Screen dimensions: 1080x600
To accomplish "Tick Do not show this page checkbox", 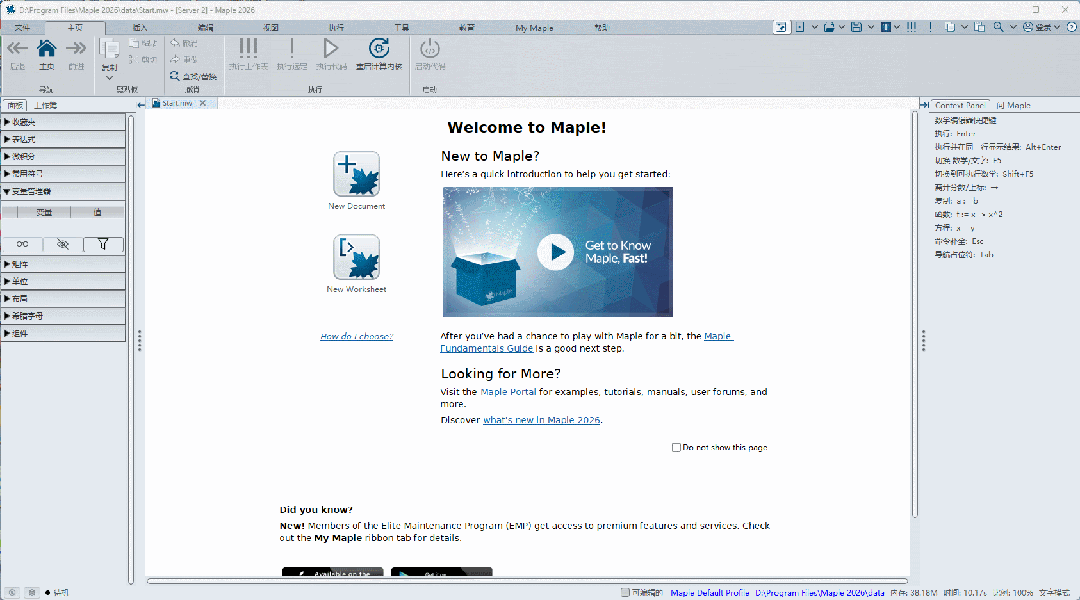I will pyautogui.click(x=676, y=447).
